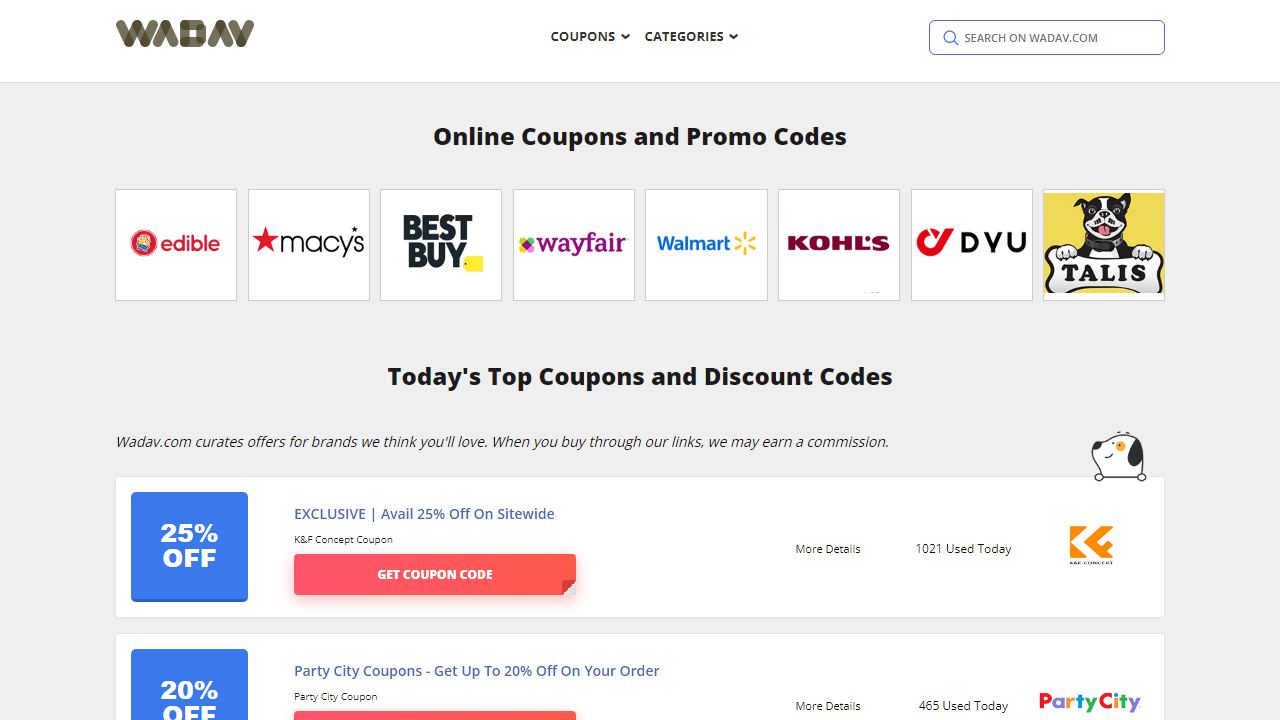The image size is (1280, 720).
Task: Click the search magnifier icon
Action: pyautogui.click(x=950, y=37)
